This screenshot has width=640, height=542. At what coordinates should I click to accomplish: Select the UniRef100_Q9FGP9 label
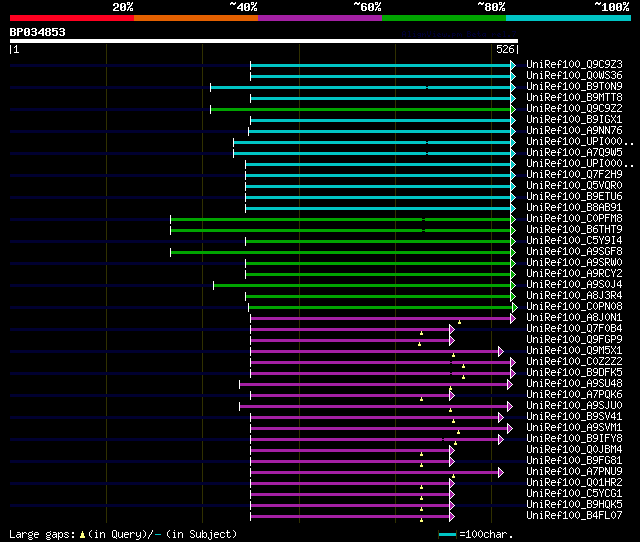pyautogui.click(x=574, y=340)
